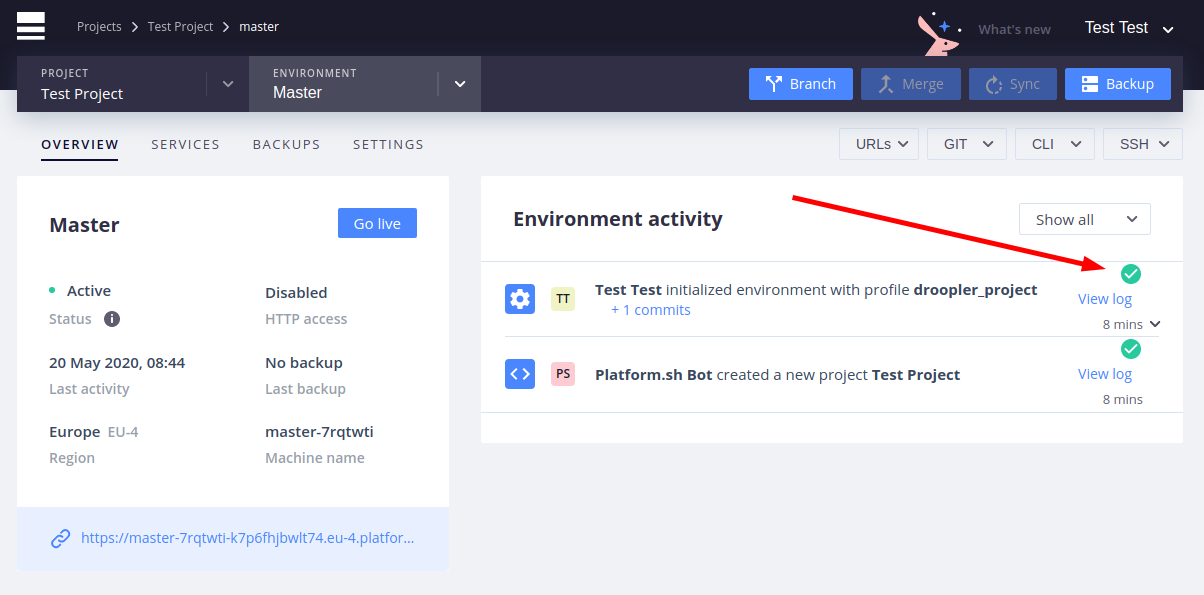Click green success check on initialized environment row
This screenshot has height=595, width=1204.
[1130, 273]
